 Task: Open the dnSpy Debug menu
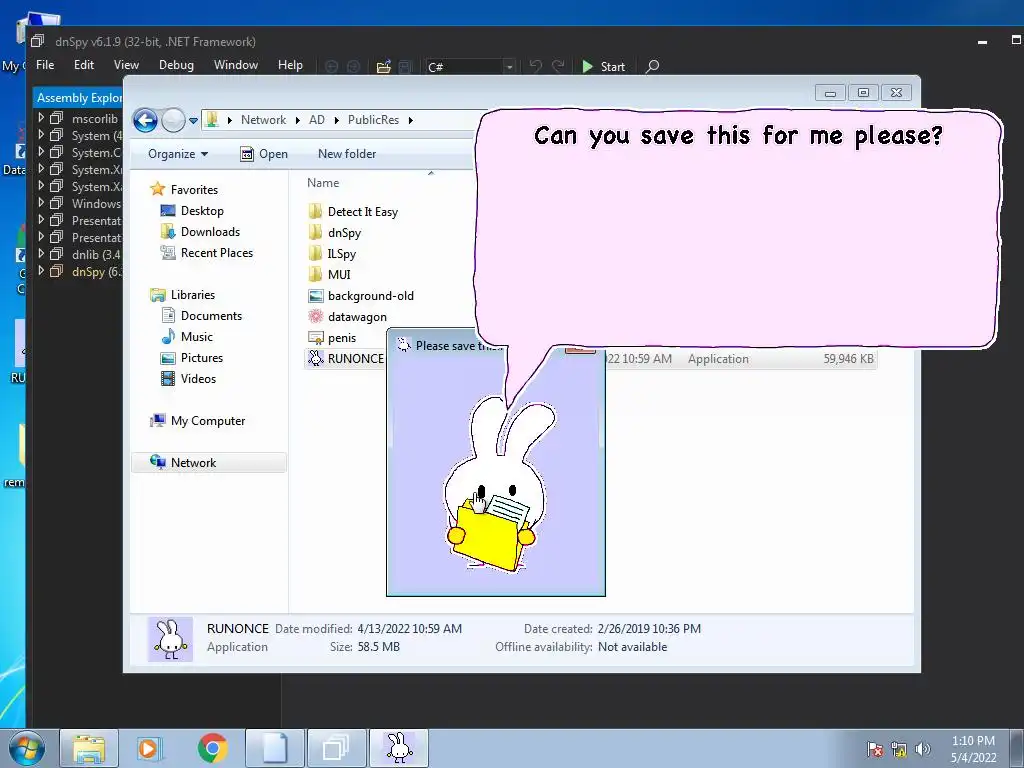click(x=176, y=65)
